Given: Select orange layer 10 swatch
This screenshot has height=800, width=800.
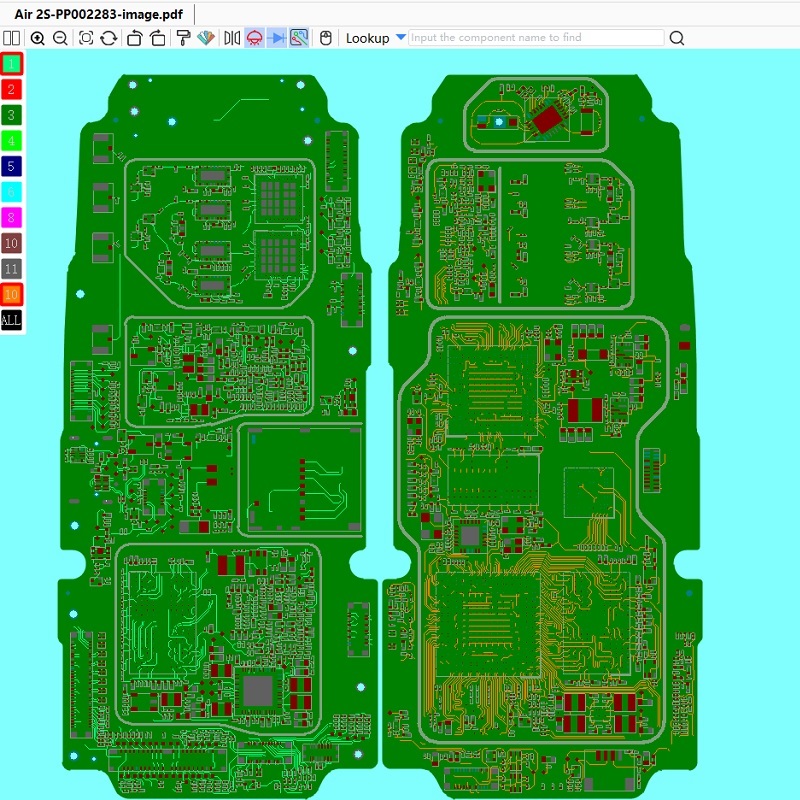Looking at the screenshot, I should (x=11, y=294).
